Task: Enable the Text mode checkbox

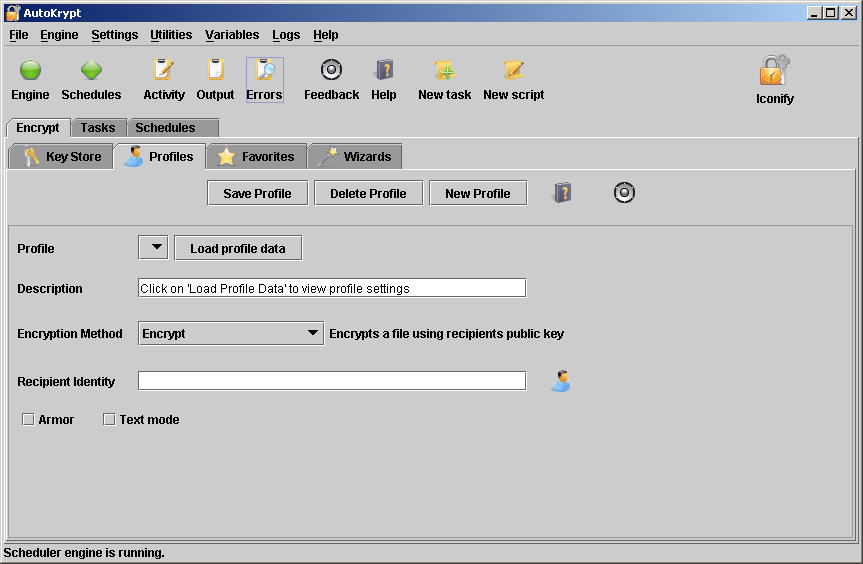Action: point(109,419)
